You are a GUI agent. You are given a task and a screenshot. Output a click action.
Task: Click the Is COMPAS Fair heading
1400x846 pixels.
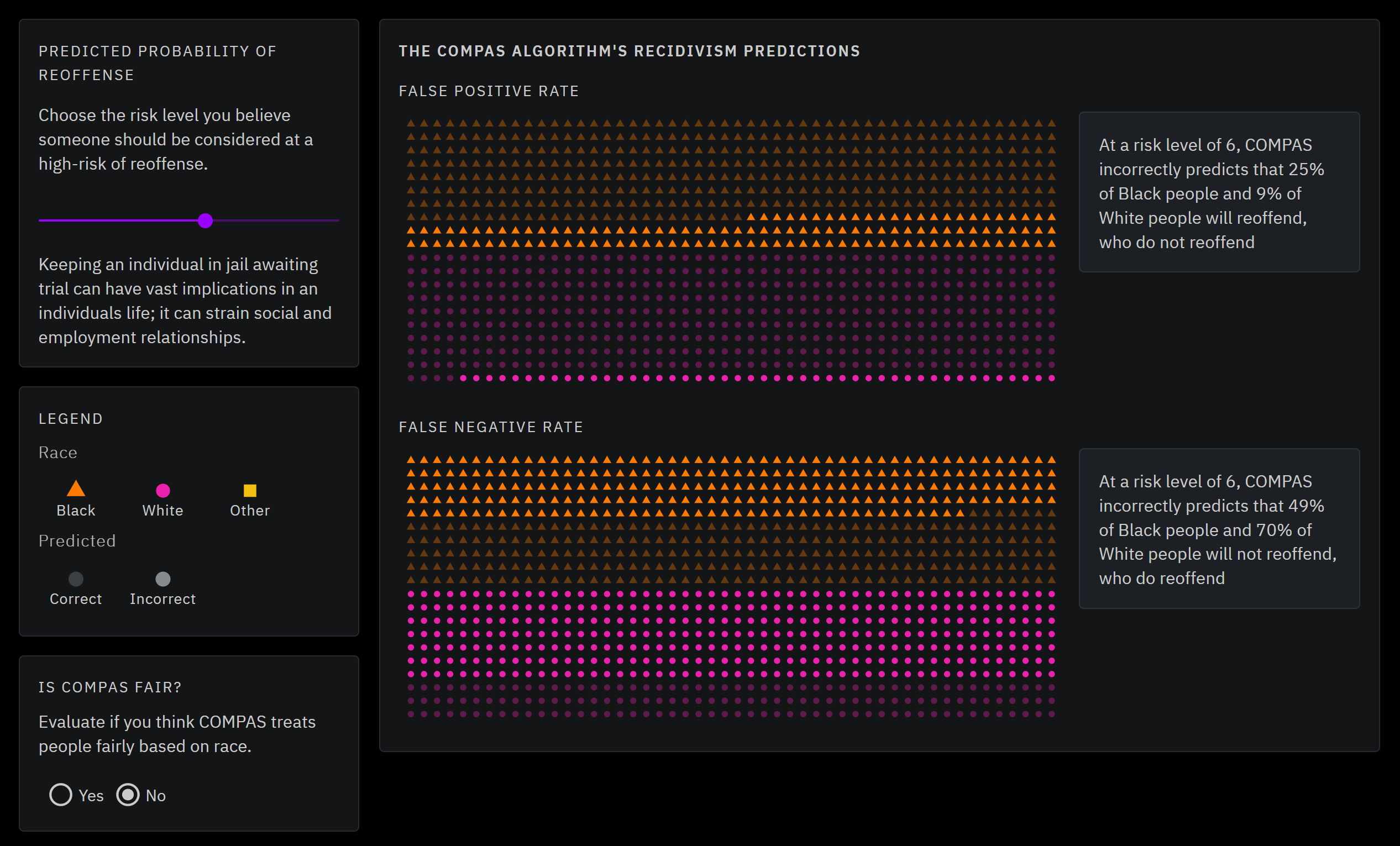(109, 687)
